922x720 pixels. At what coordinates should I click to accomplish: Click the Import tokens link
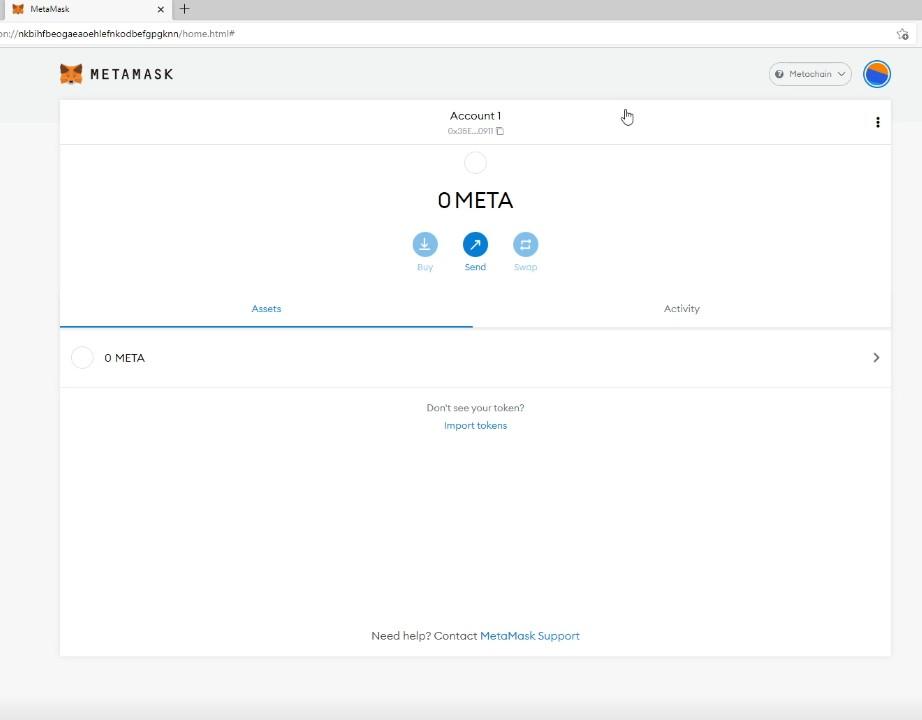[x=475, y=426]
